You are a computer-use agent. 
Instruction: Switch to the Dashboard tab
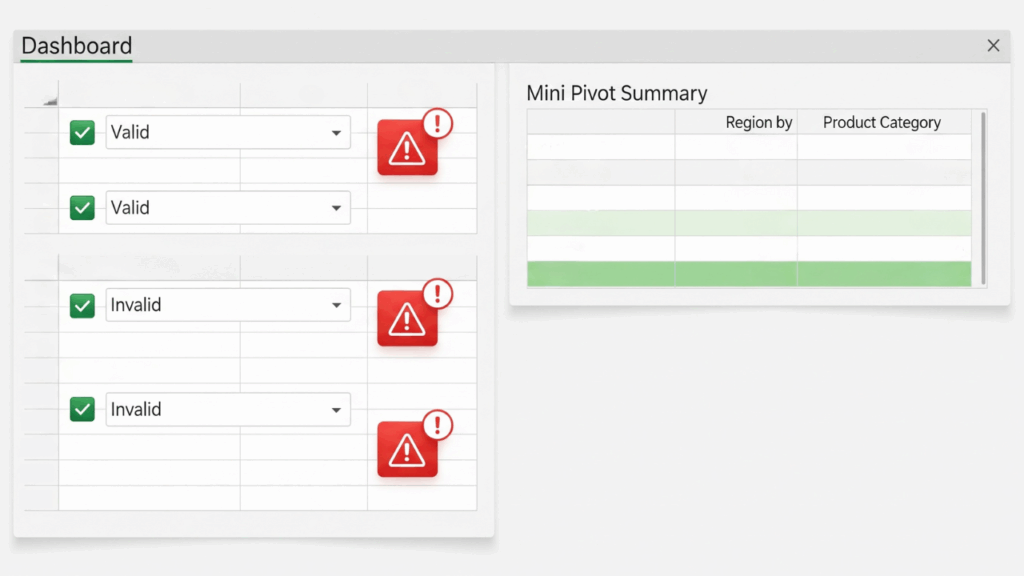coord(76,46)
